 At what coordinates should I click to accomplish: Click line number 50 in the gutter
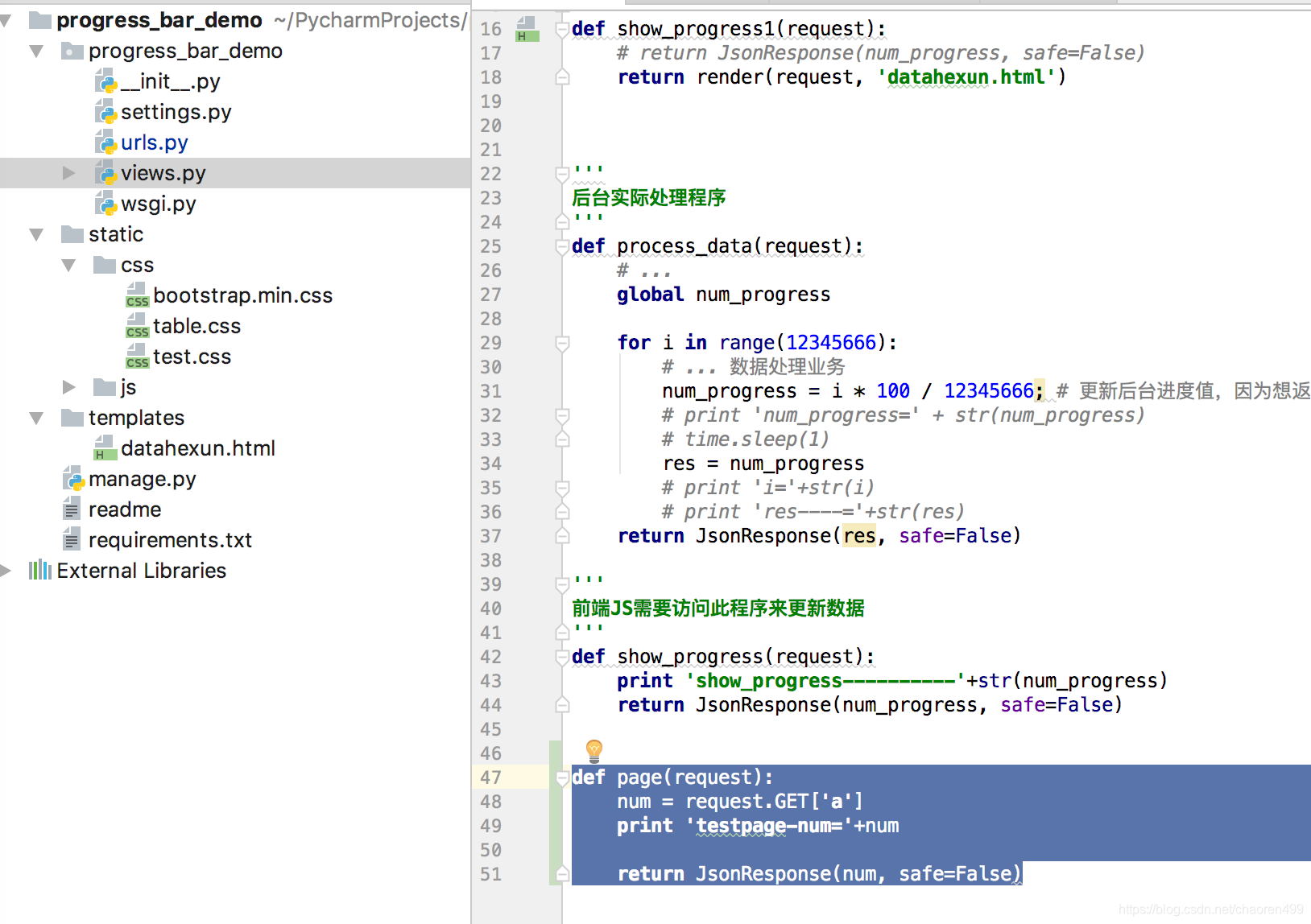click(x=490, y=850)
